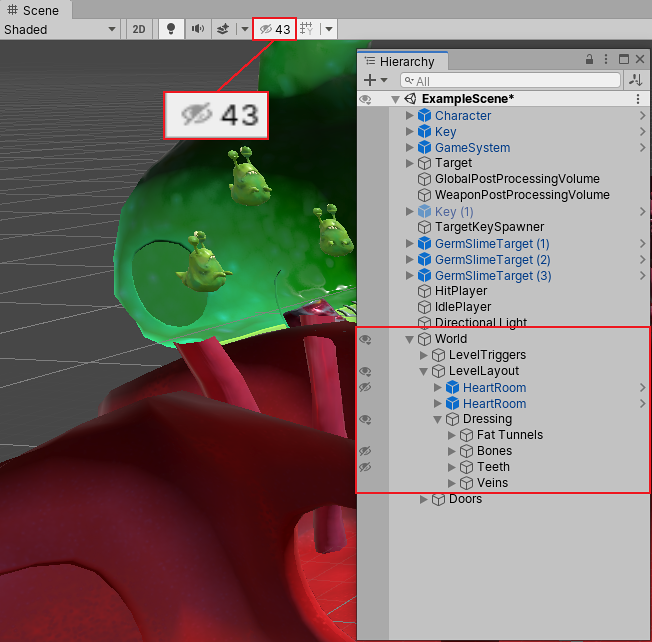The height and width of the screenshot is (642, 652).
Task: Select Fat Tunnels cube icon
Action: click(466, 435)
